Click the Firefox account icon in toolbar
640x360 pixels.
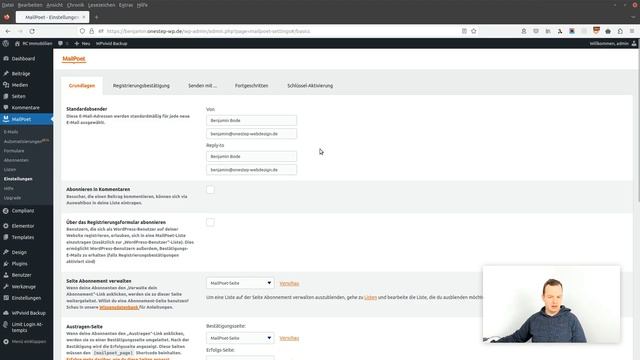click(x=524, y=31)
